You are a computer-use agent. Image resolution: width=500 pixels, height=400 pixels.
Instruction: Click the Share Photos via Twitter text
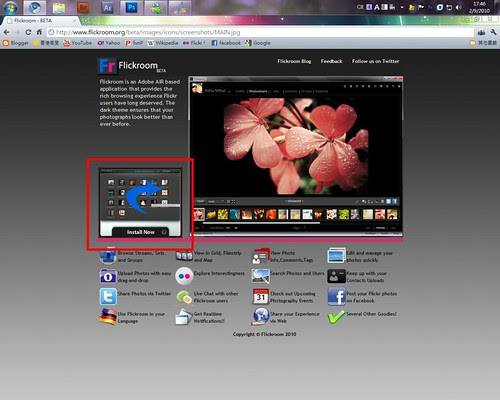(x=144, y=294)
